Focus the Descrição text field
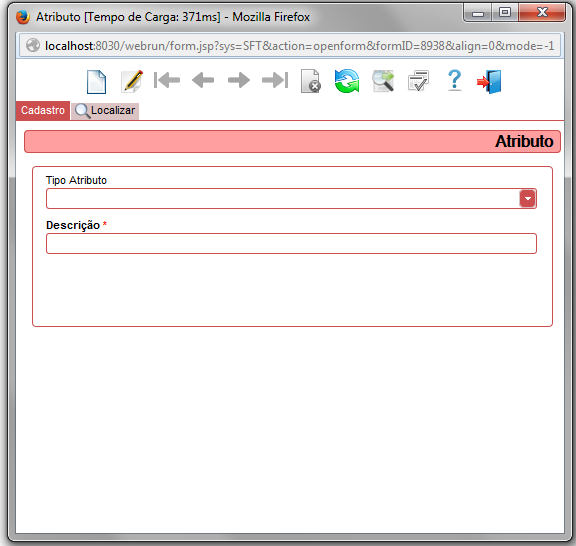The width and height of the screenshot is (576, 546). pyautogui.click(x=291, y=243)
